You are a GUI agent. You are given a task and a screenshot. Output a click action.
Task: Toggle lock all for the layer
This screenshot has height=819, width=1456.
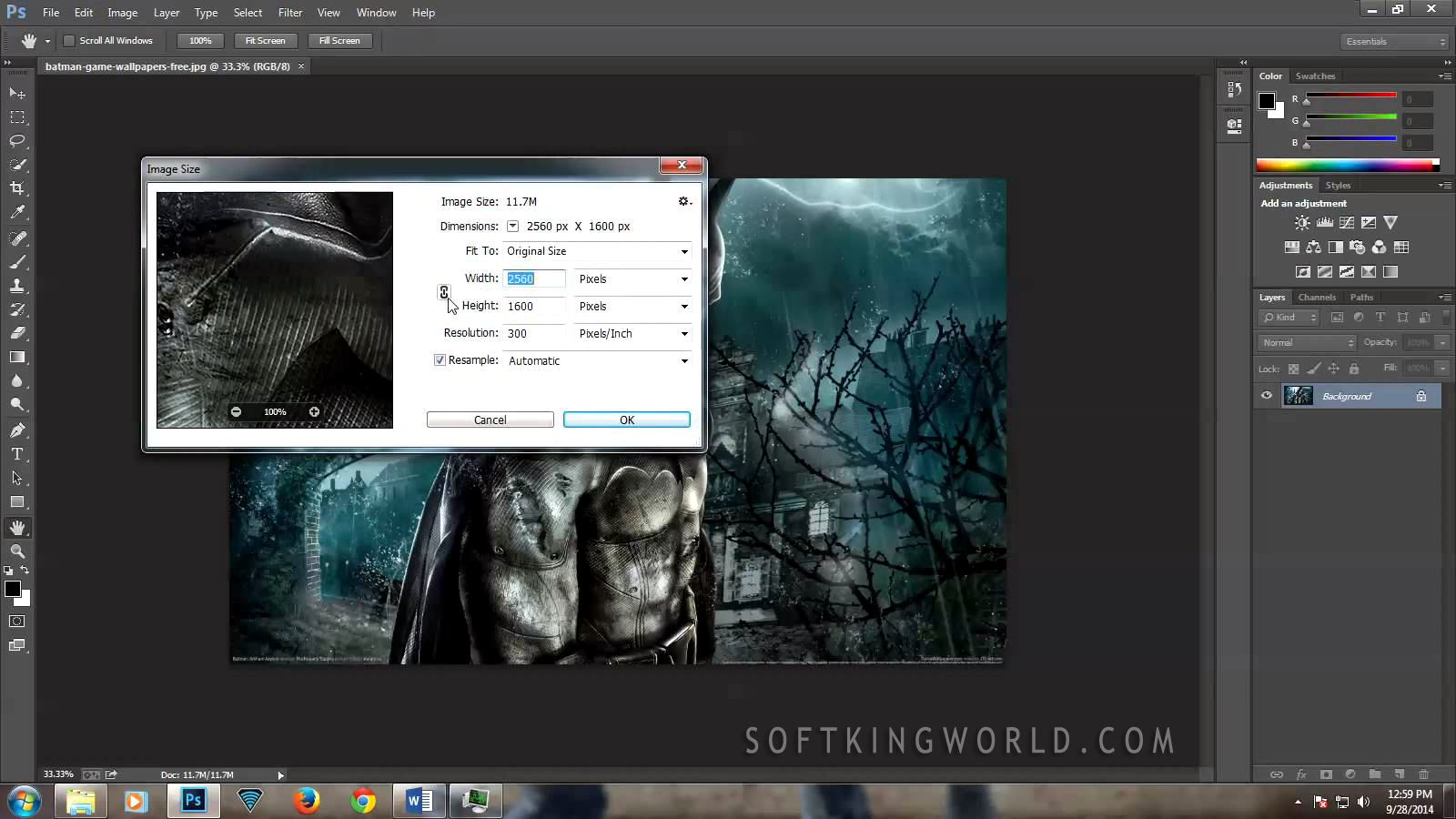pos(1354,369)
